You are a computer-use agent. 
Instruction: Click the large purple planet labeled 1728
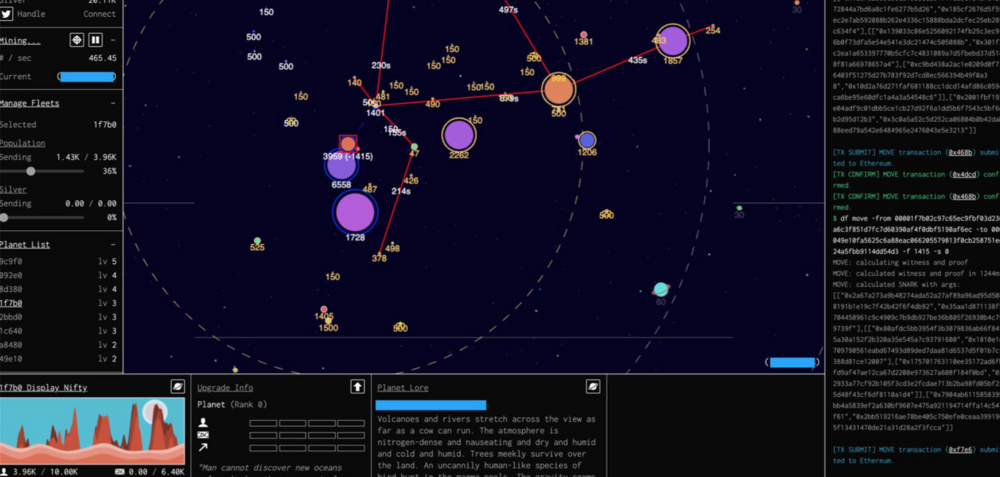pos(355,213)
